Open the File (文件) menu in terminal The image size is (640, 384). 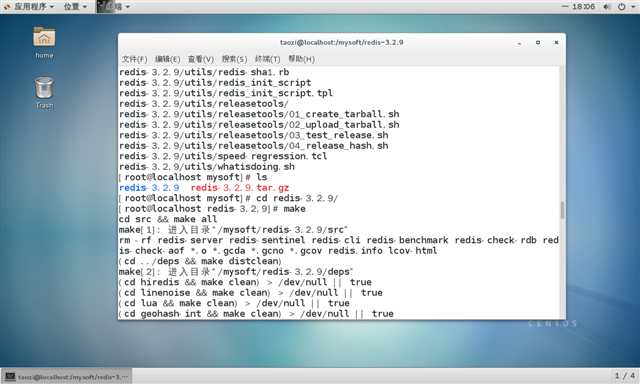coord(134,59)
